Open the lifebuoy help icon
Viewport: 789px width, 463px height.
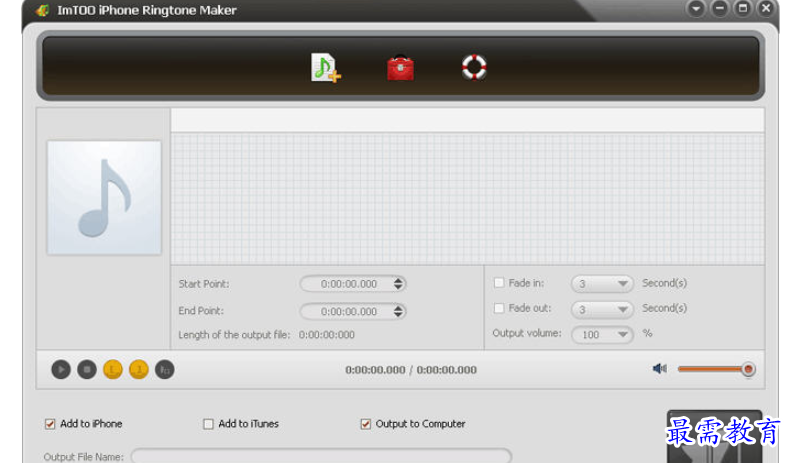coord(474,67)
